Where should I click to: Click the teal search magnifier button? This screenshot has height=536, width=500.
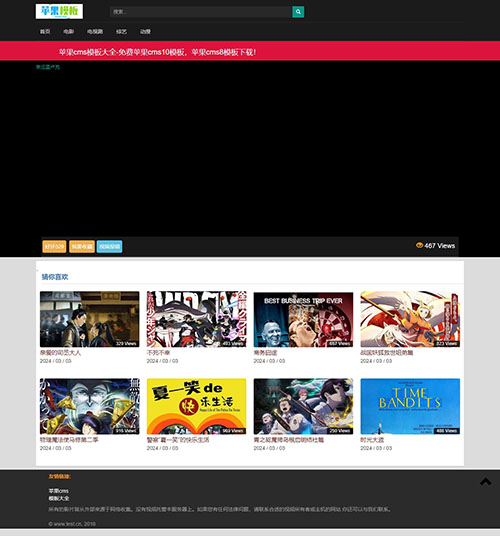298,12
